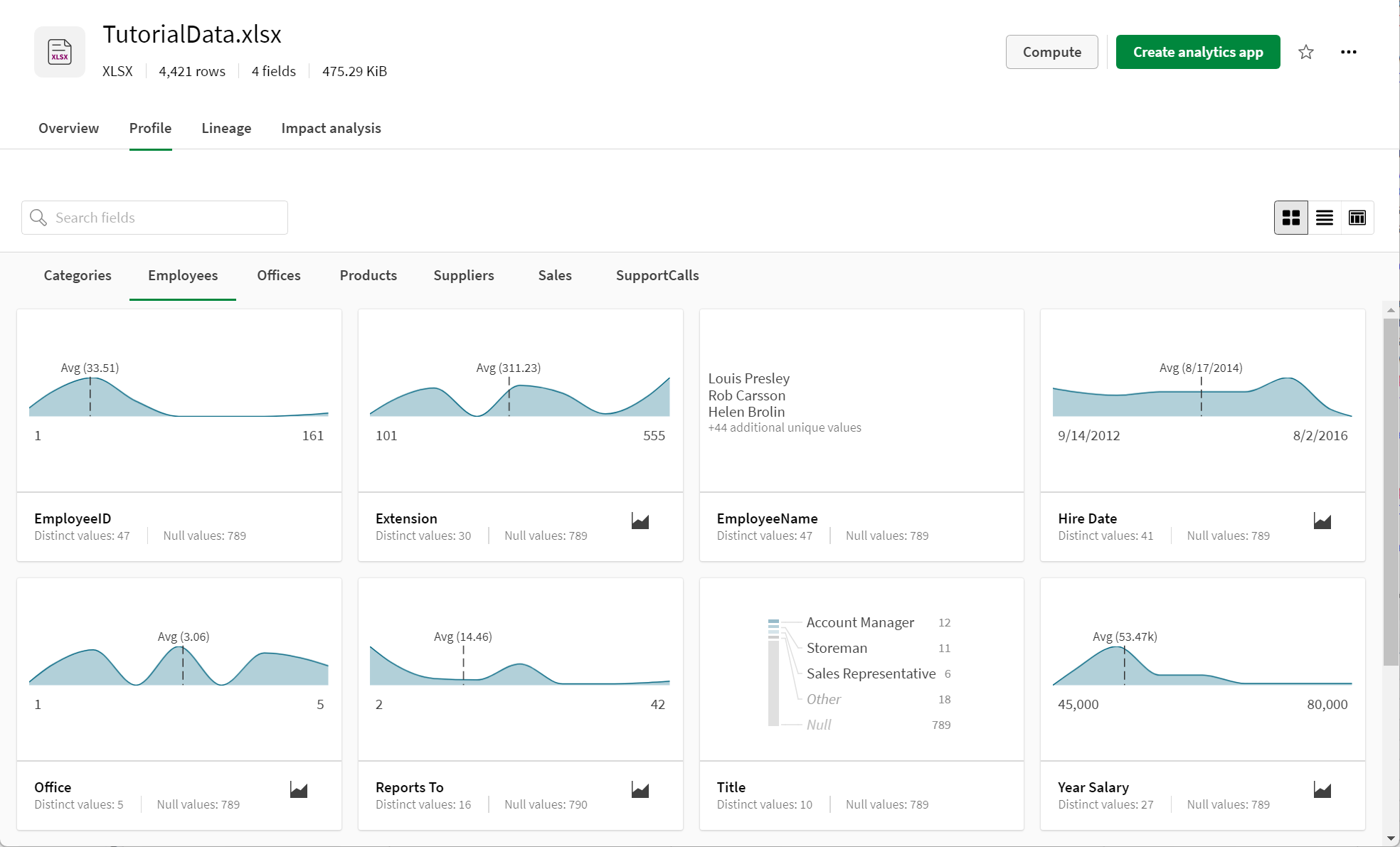The image size is (1400, 847).
Task: Switch to the Offices tab
Action: pos(278,275)
